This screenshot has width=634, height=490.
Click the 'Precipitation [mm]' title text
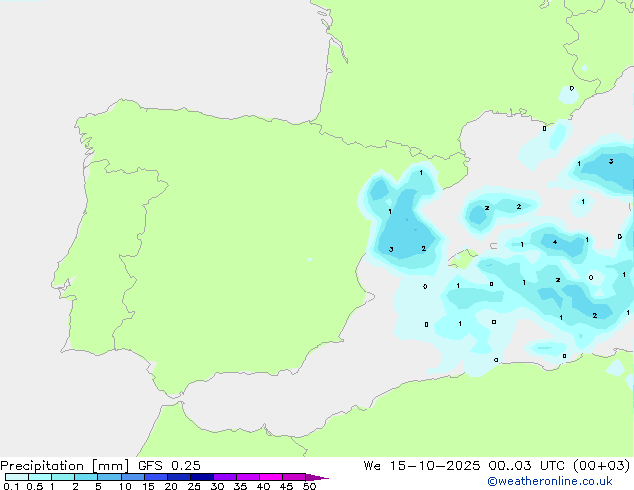pos(65,466)
